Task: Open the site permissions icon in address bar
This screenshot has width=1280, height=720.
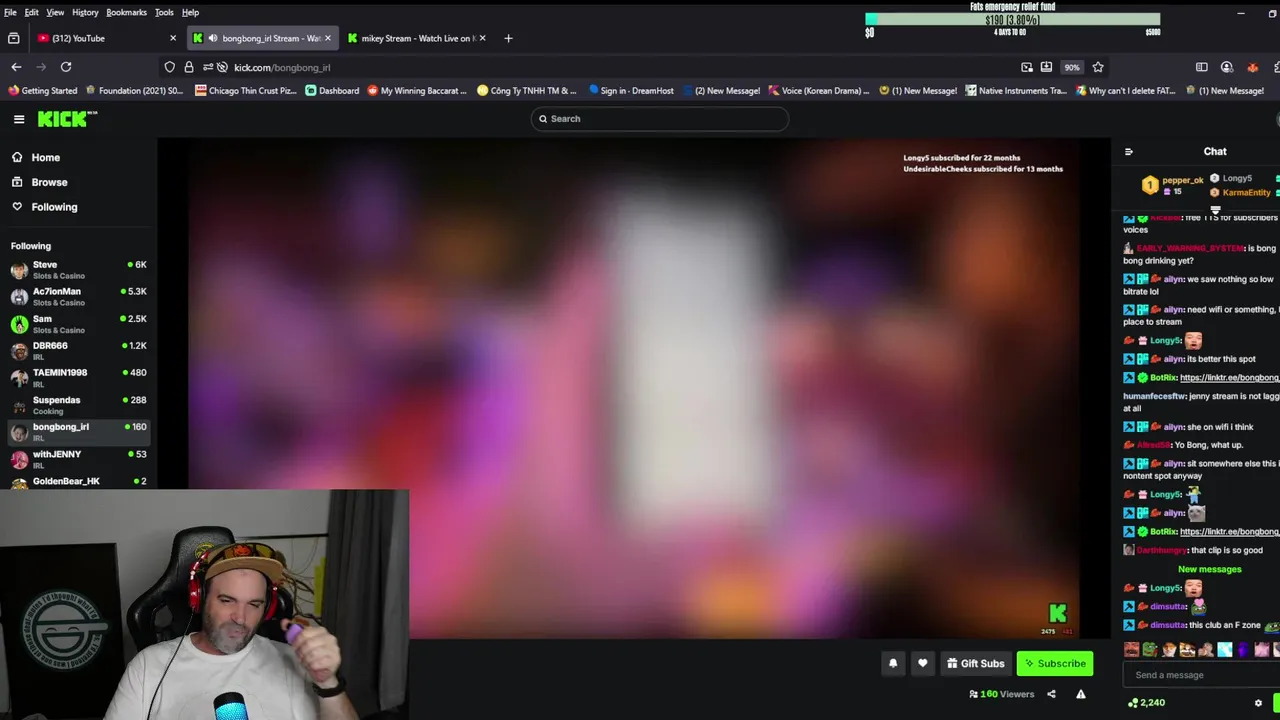Action: [x=207, y=67]
